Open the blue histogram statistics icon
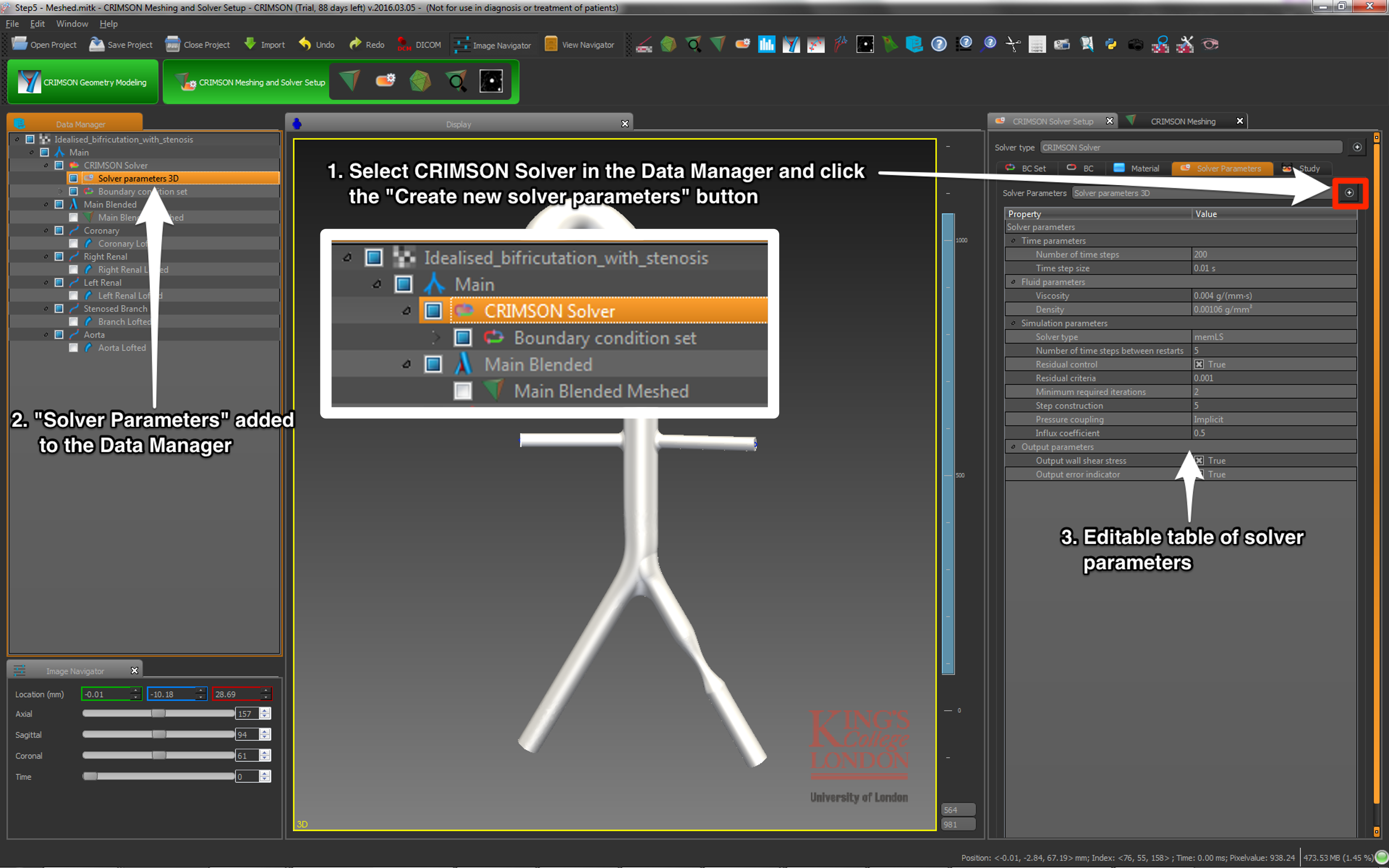 (x=766, y=44)
